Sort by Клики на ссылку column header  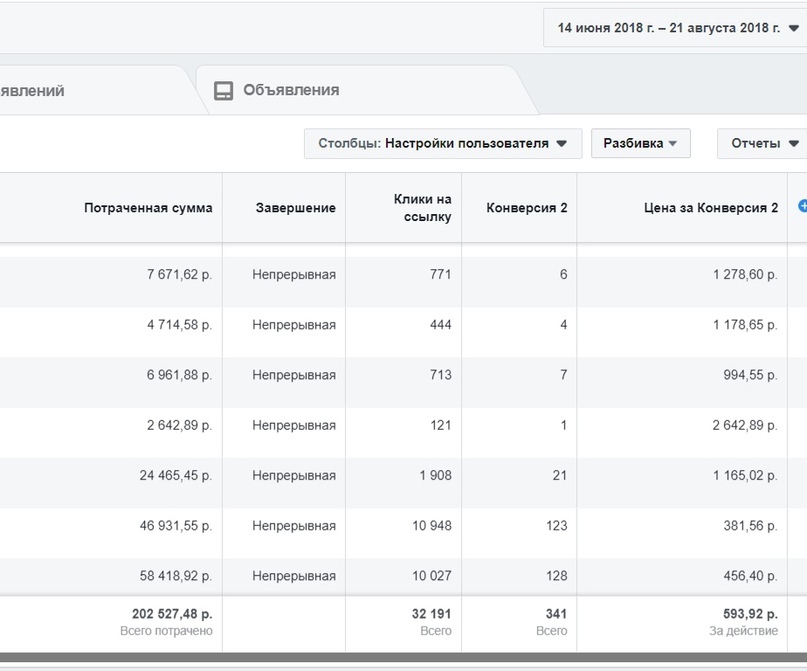click(x=423, y=208)
